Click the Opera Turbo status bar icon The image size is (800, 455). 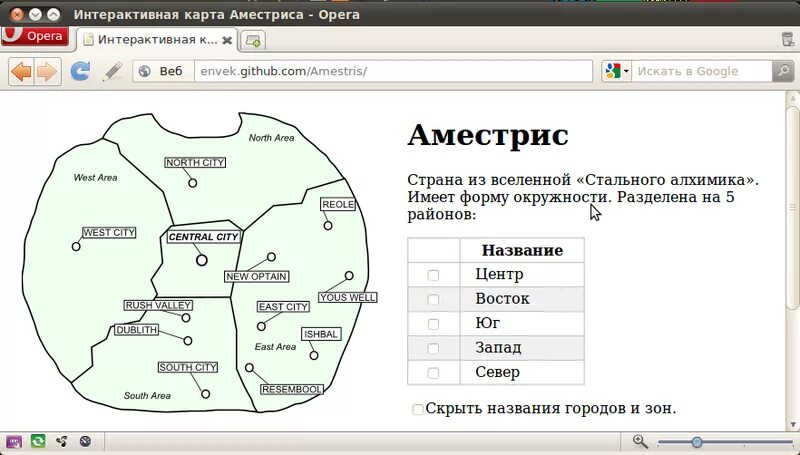[85, 441]
